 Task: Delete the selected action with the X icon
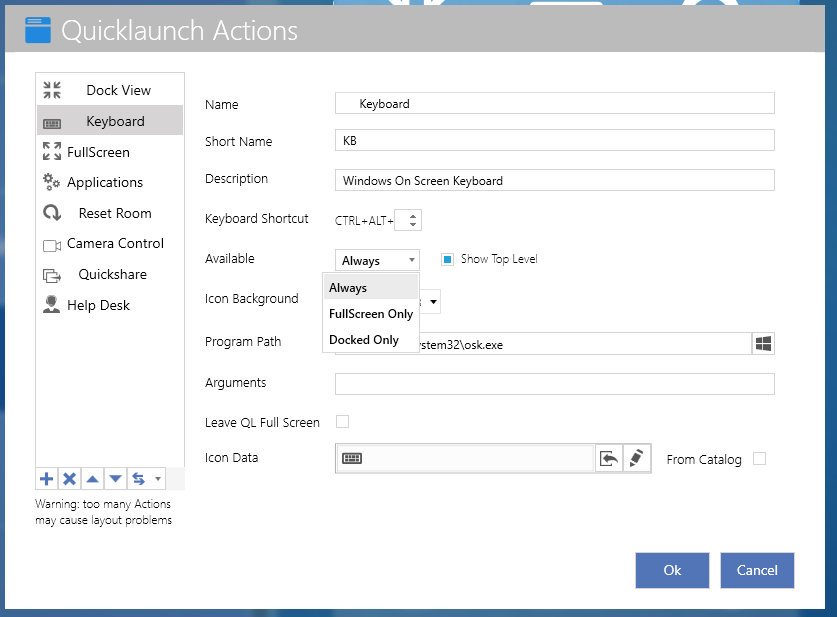[69, 479]
